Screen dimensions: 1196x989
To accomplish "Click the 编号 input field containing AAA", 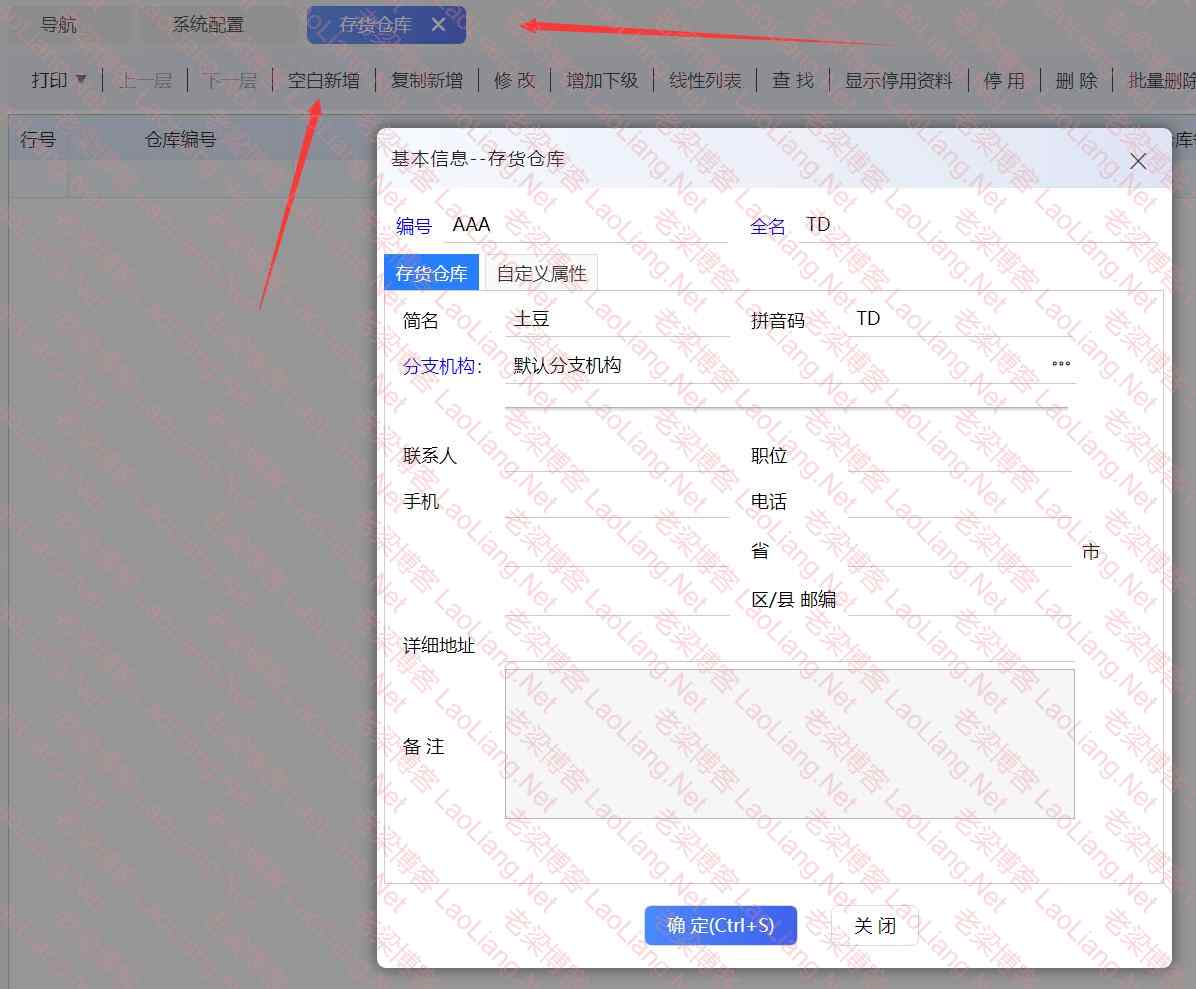I will point(585,226).
